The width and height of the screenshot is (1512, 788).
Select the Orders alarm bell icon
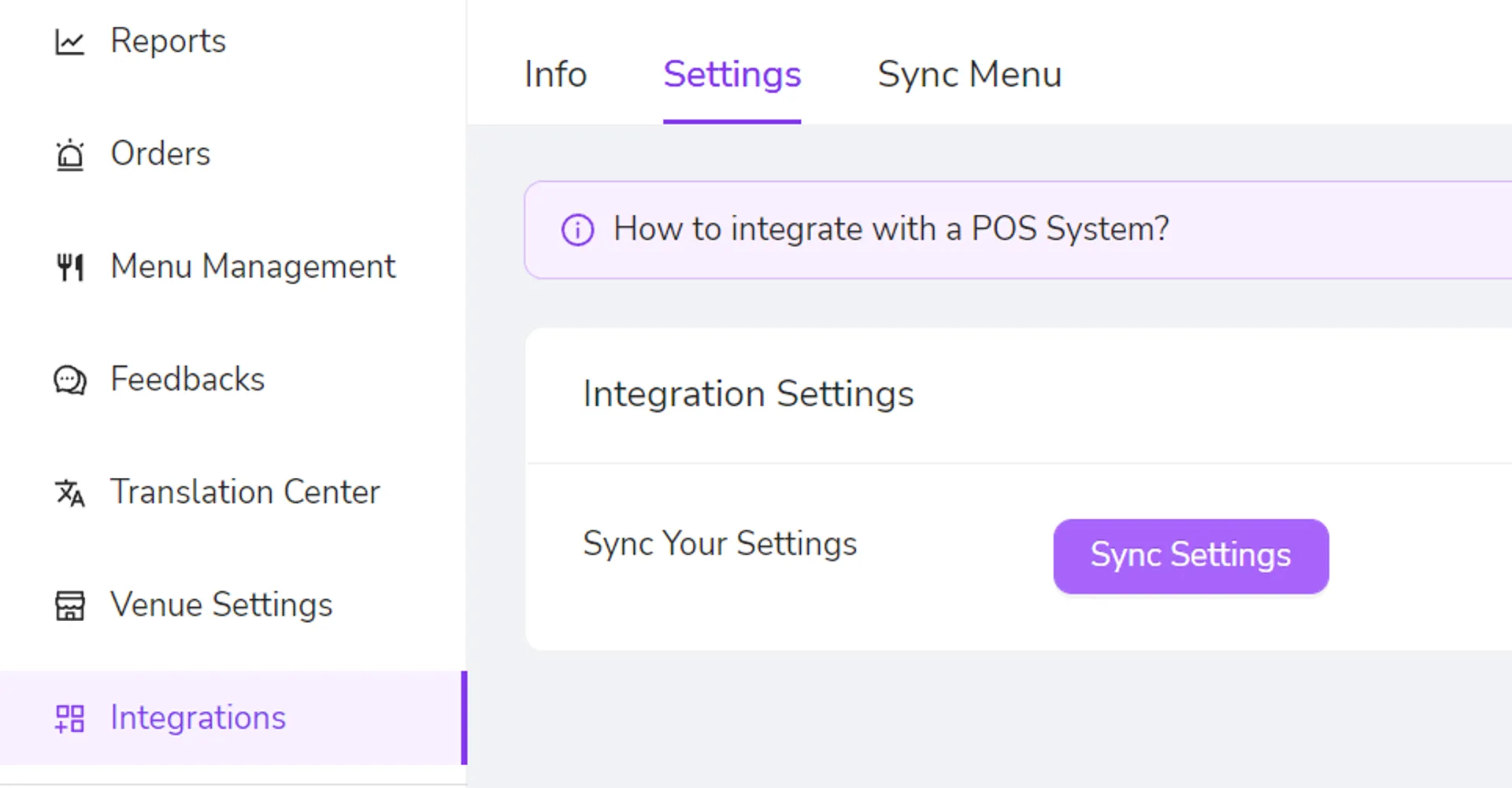click(x=69, y=154)
